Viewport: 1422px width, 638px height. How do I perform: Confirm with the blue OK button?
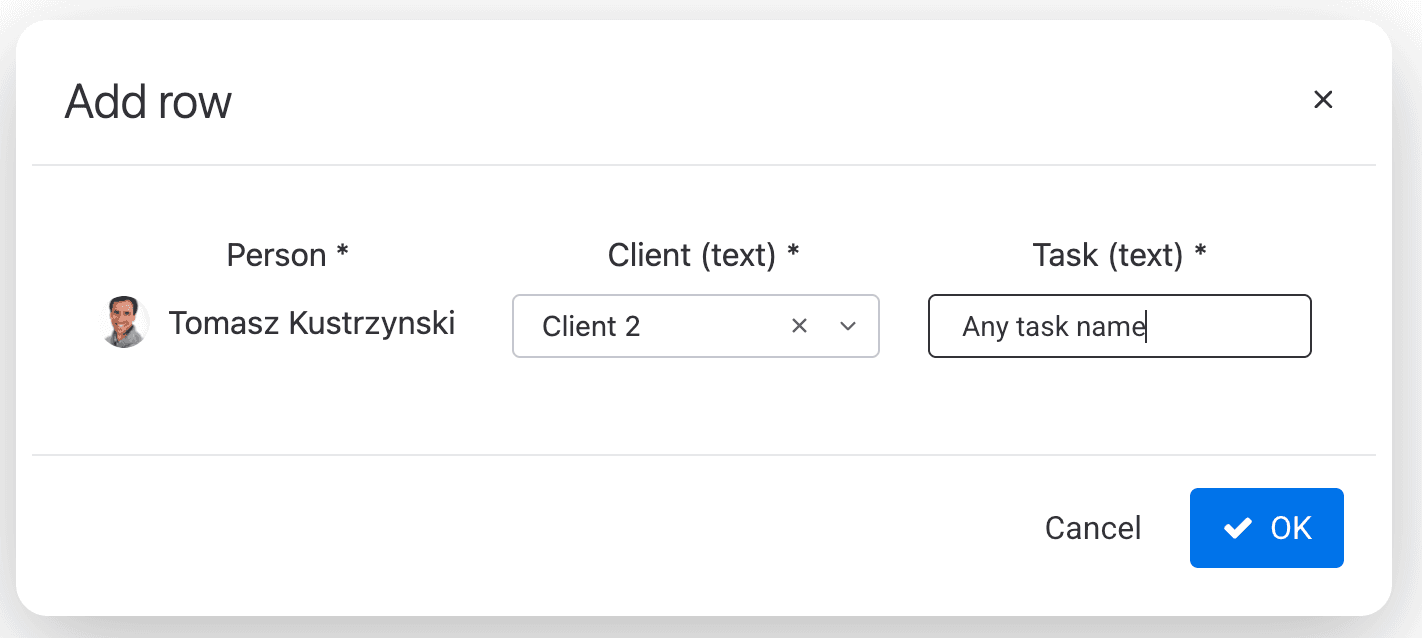tap(1266, 528)
